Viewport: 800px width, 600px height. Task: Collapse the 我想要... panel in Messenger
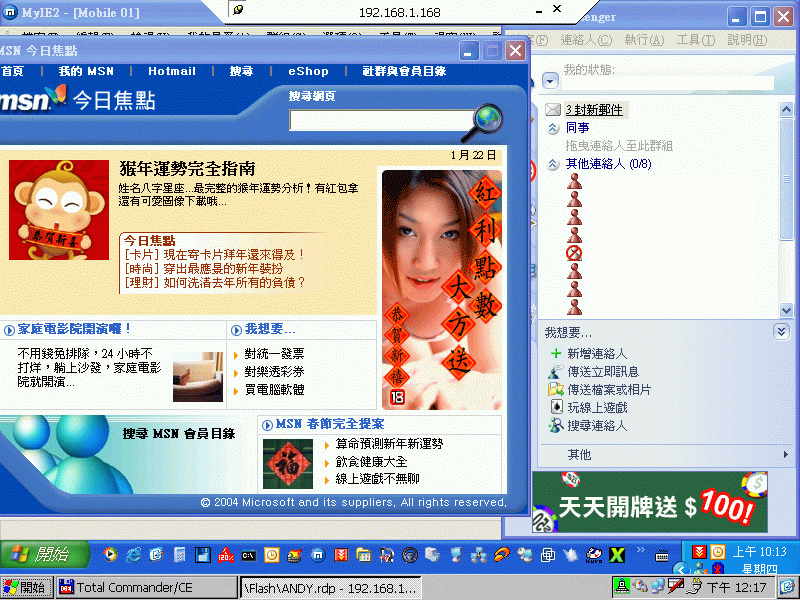point(781,331)
